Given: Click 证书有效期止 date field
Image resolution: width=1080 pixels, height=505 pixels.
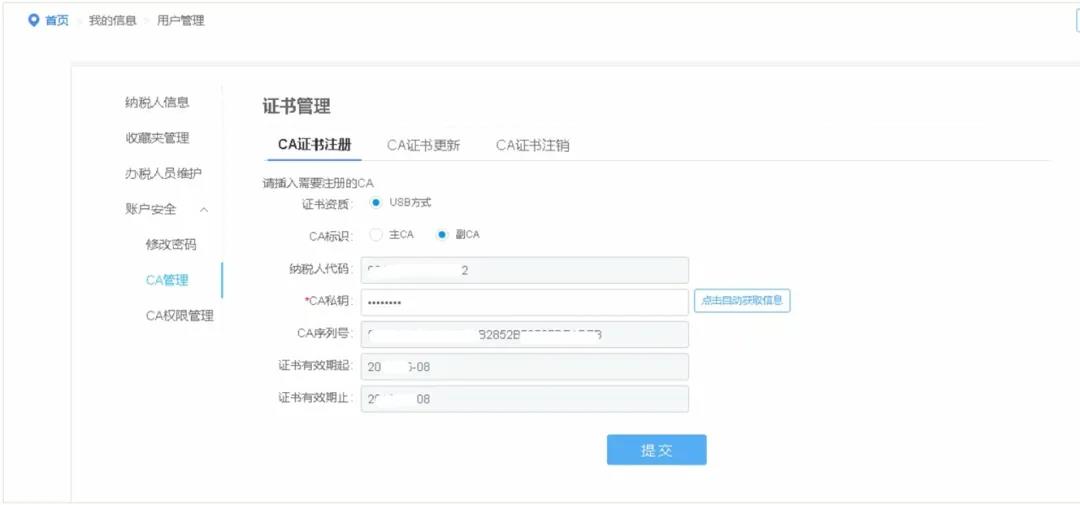Looking at the screenshot, I should 524,399.
